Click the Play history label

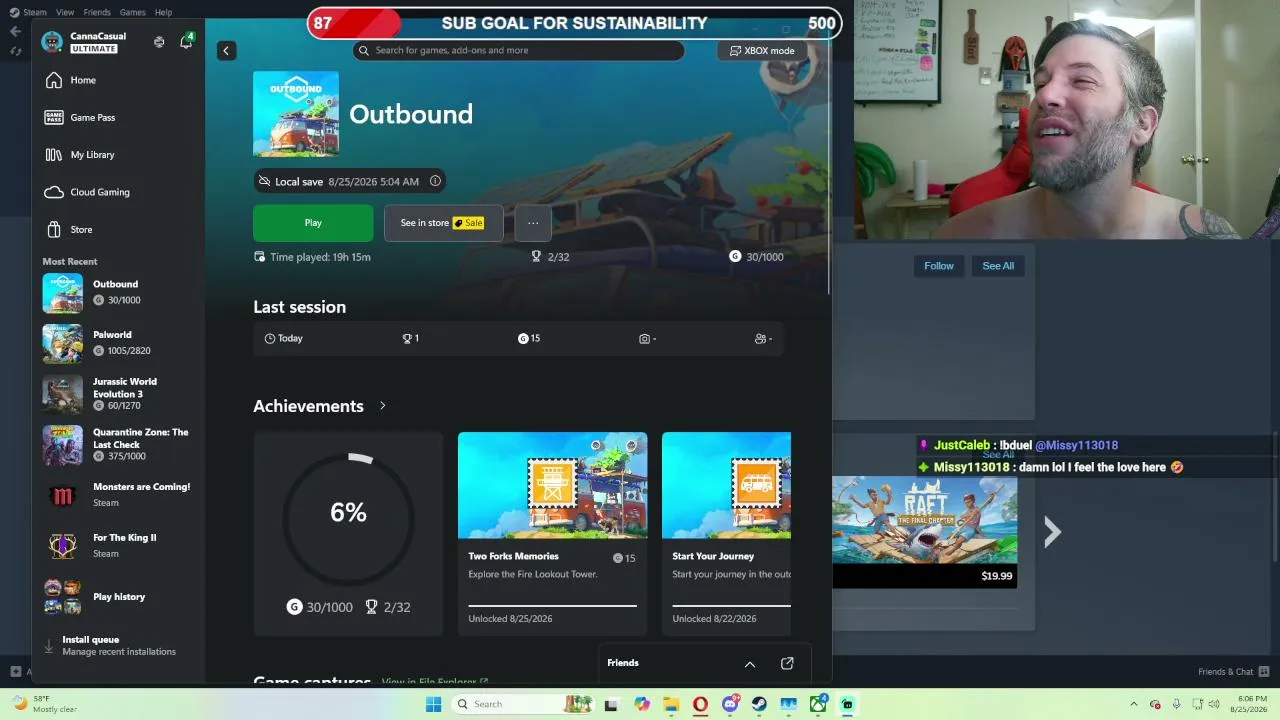click(119, 597)
